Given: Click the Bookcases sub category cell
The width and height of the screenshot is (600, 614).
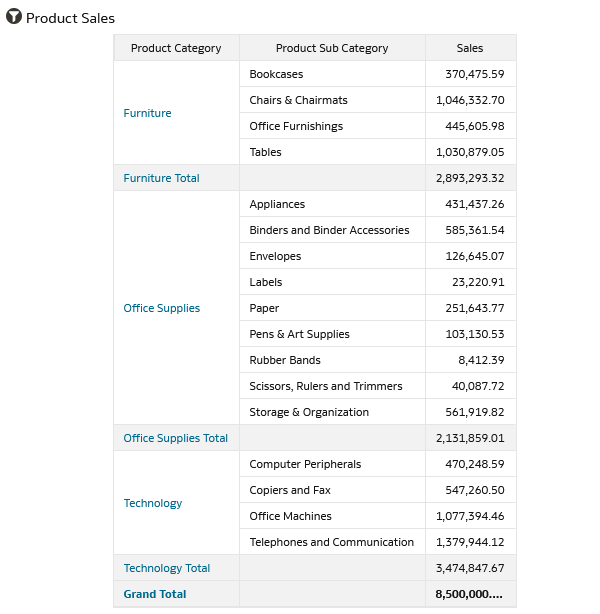Looking at the screenshot, I should coord(276,74).
